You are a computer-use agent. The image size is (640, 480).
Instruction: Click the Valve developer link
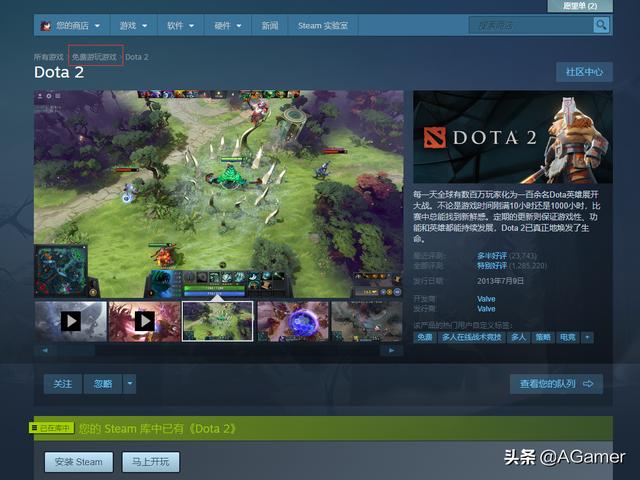point(486,299)
